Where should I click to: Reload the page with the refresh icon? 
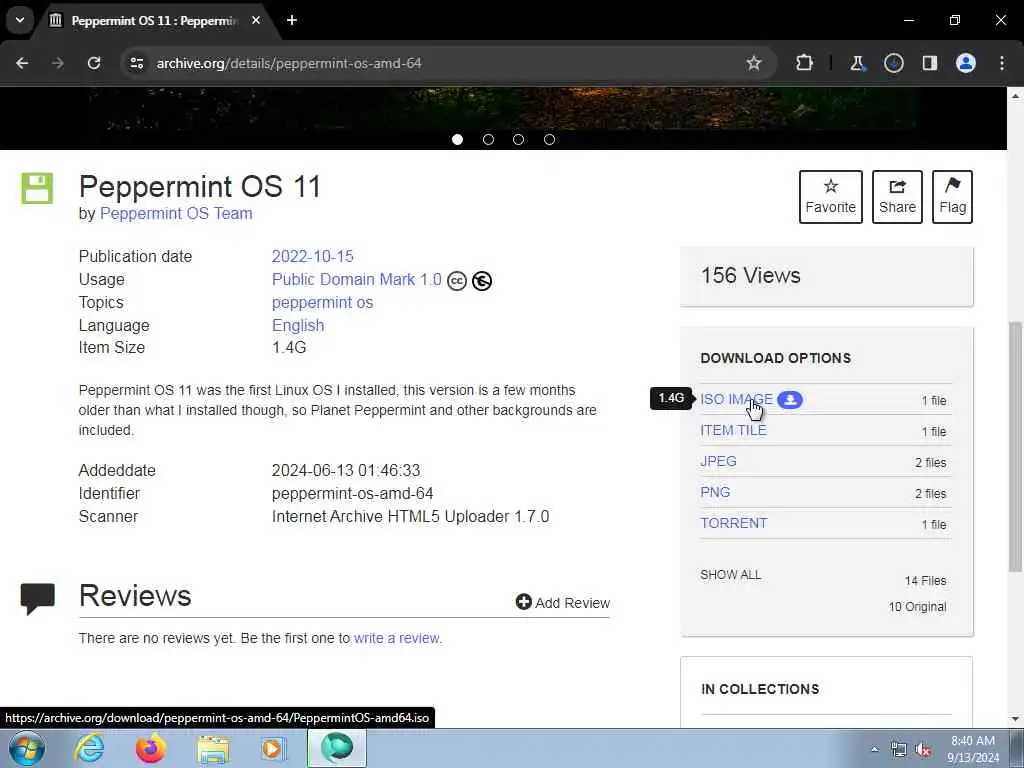(x=94, y=63)
